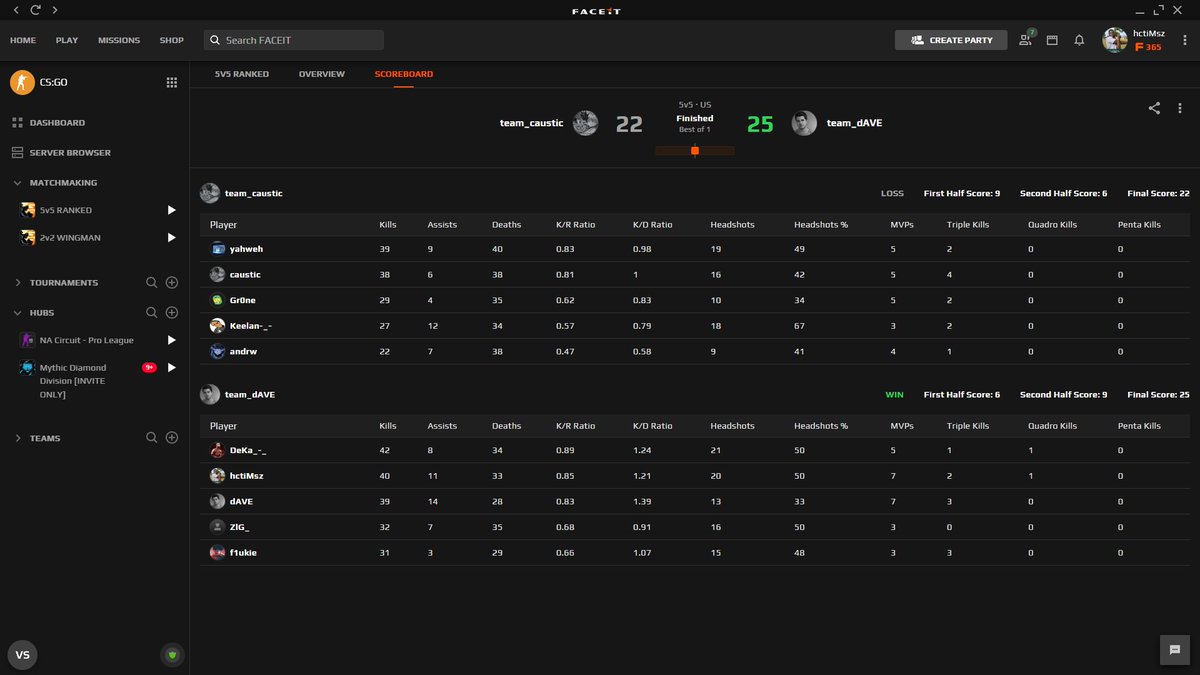Open the SHOP menu
1200x675 pixels.
pos(172,40)
